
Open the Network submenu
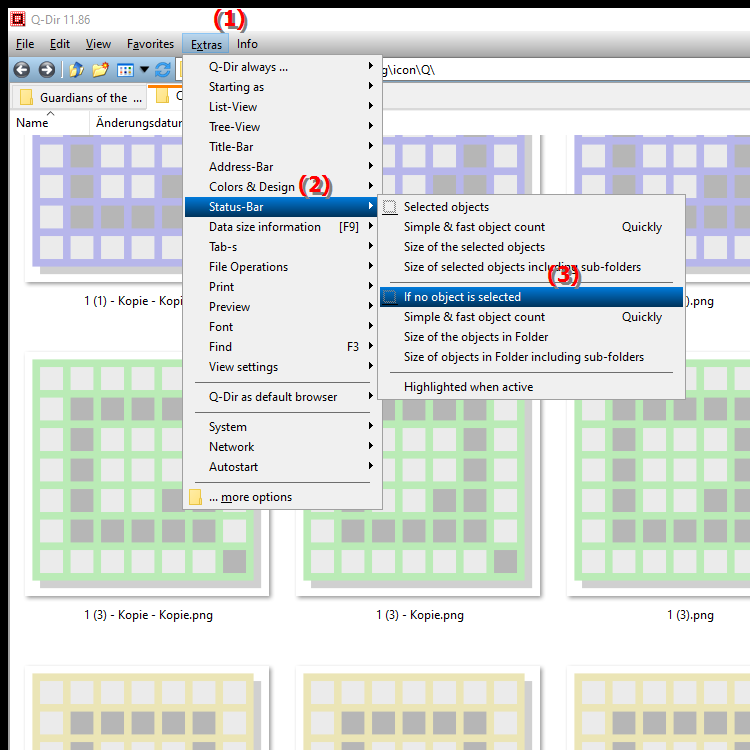[282, 447]
